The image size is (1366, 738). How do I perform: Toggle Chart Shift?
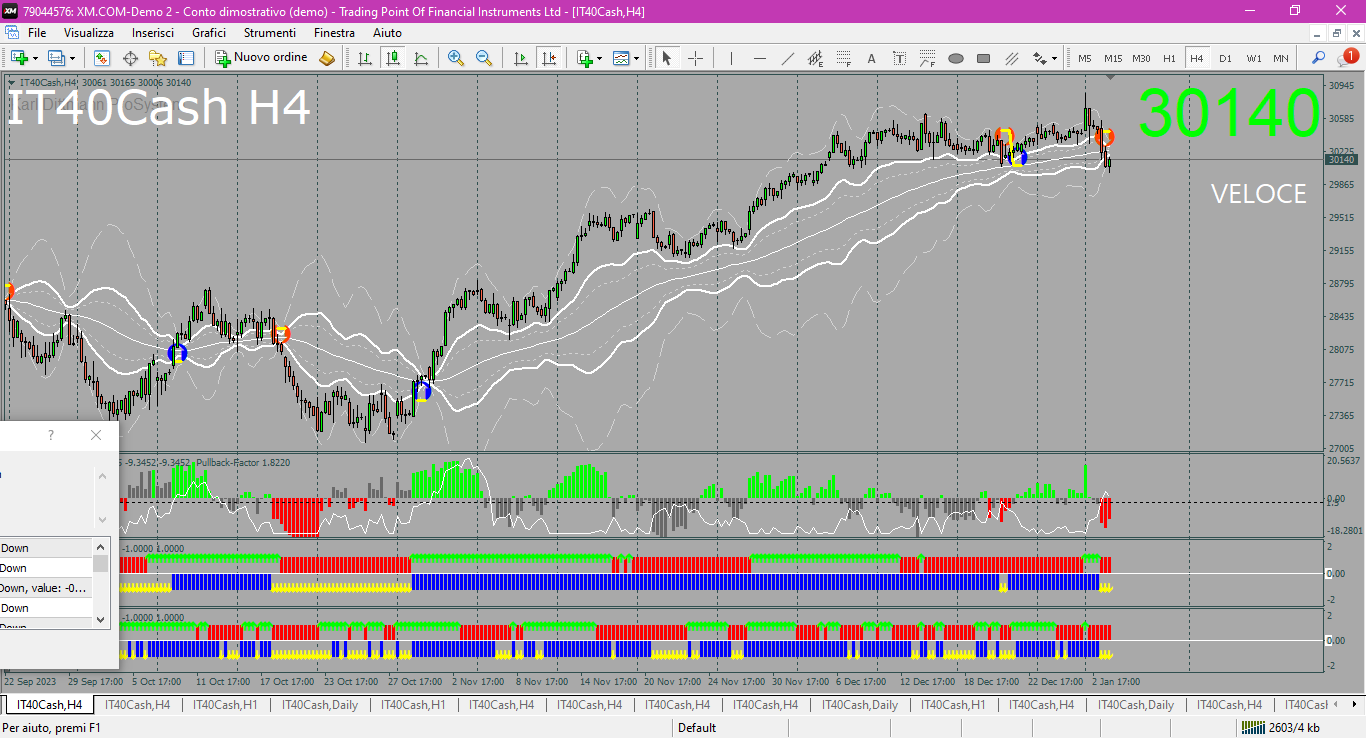click(x=548, y=58)
